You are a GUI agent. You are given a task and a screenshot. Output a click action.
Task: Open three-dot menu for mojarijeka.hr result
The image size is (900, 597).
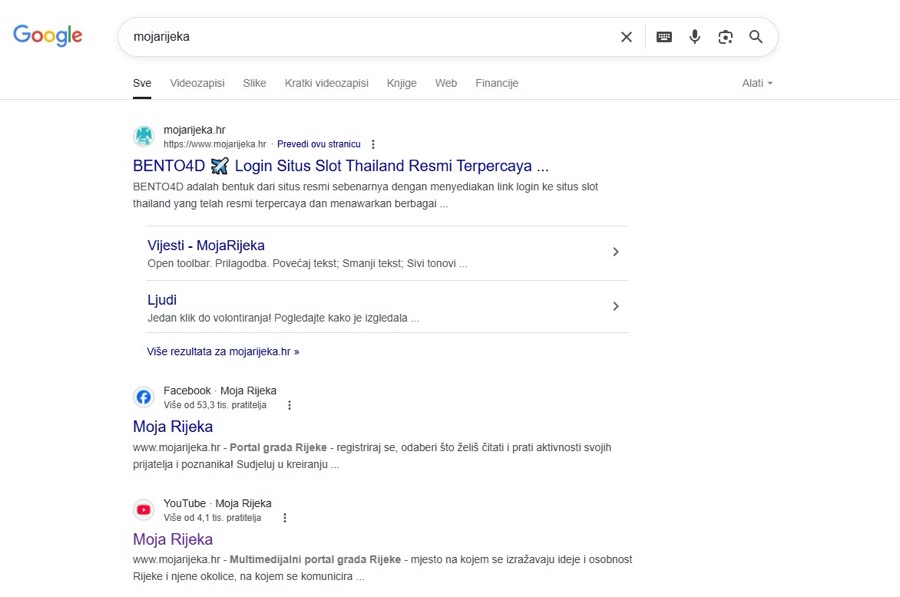[374, 144]
